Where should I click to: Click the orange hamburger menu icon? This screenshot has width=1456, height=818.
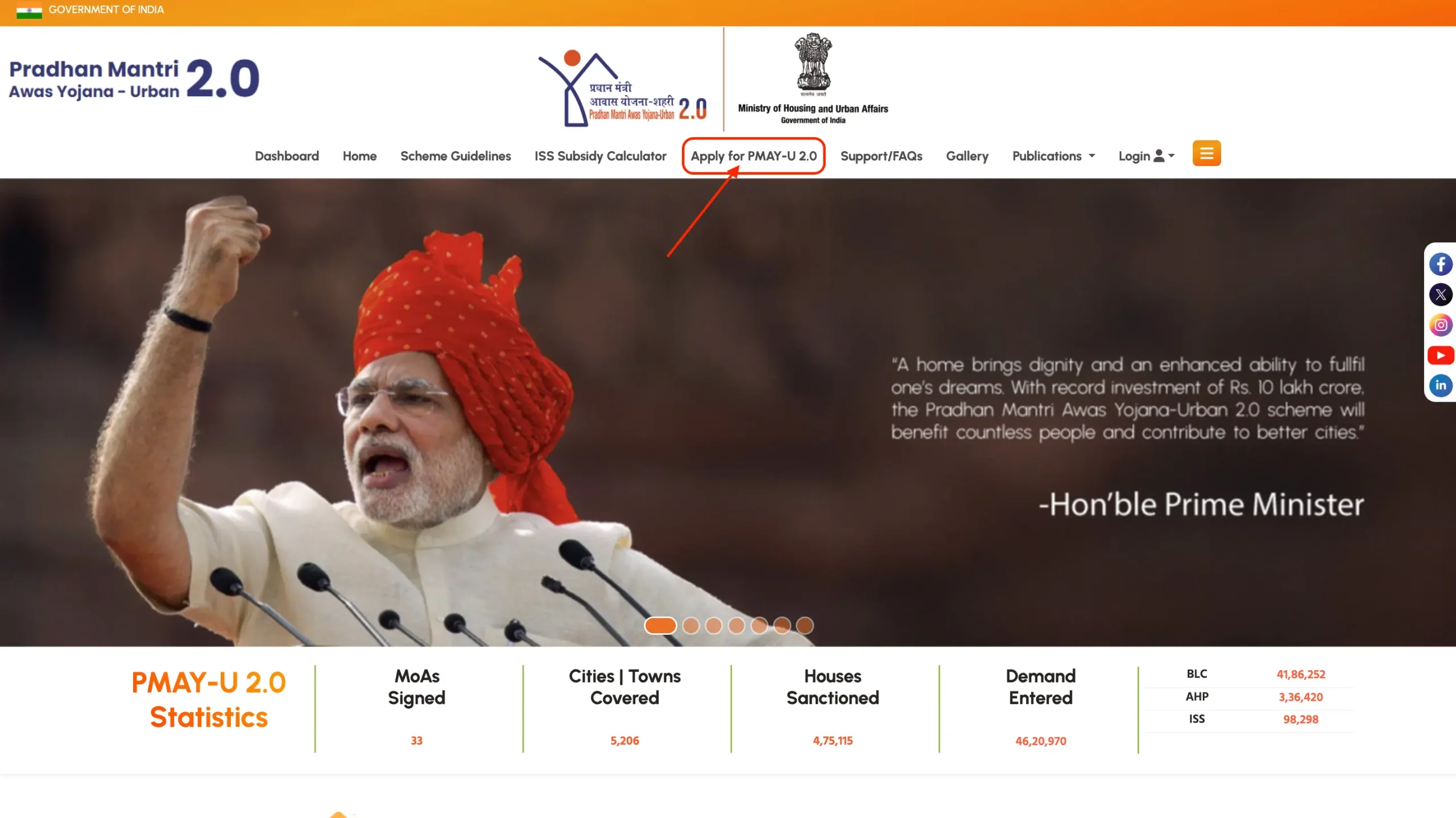1206,153
